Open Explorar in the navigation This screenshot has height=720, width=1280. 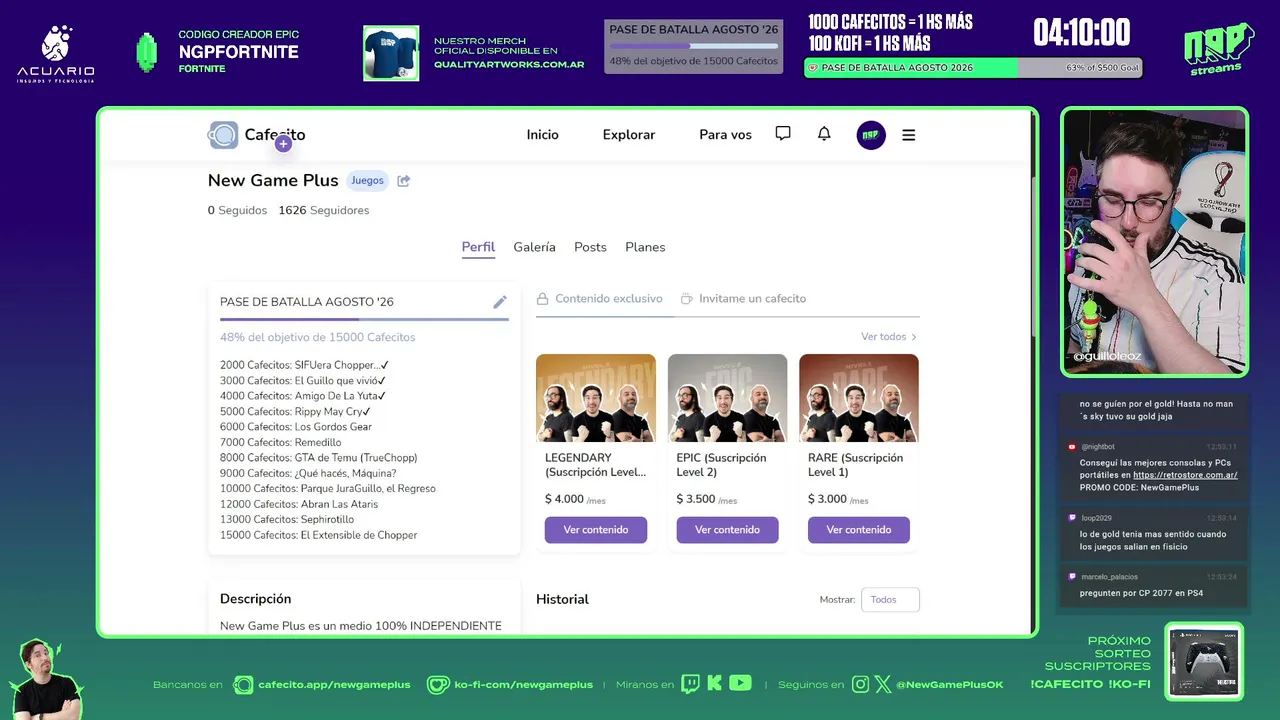[629, 135]
